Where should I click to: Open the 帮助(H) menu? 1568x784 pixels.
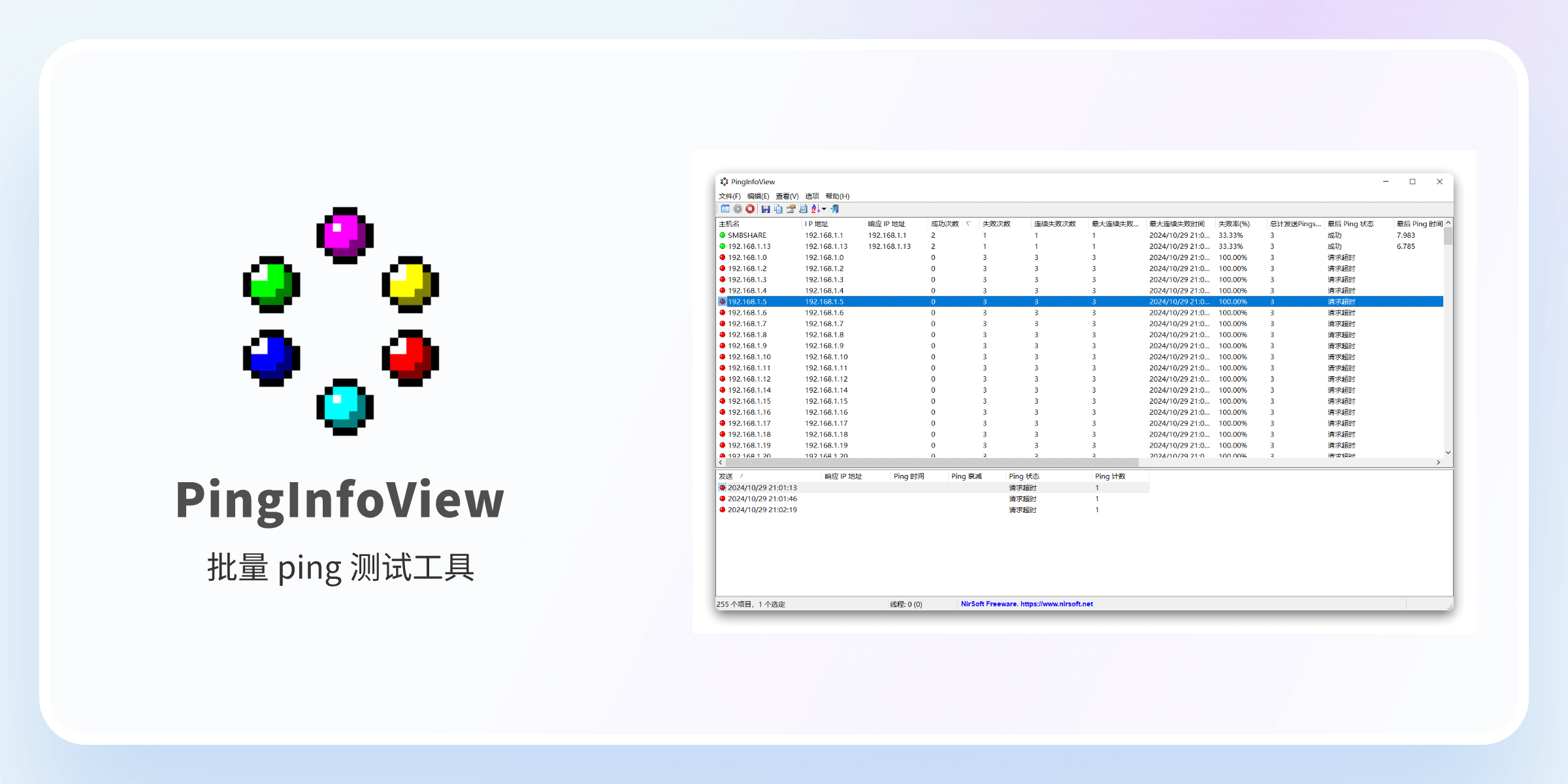[837, 196]
